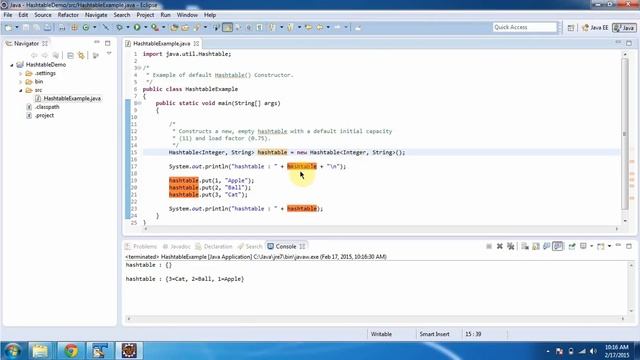The width and height of the screenshot is (640, 360).
Task: Click the Pin Console icon
Action: tap(572, 246)
